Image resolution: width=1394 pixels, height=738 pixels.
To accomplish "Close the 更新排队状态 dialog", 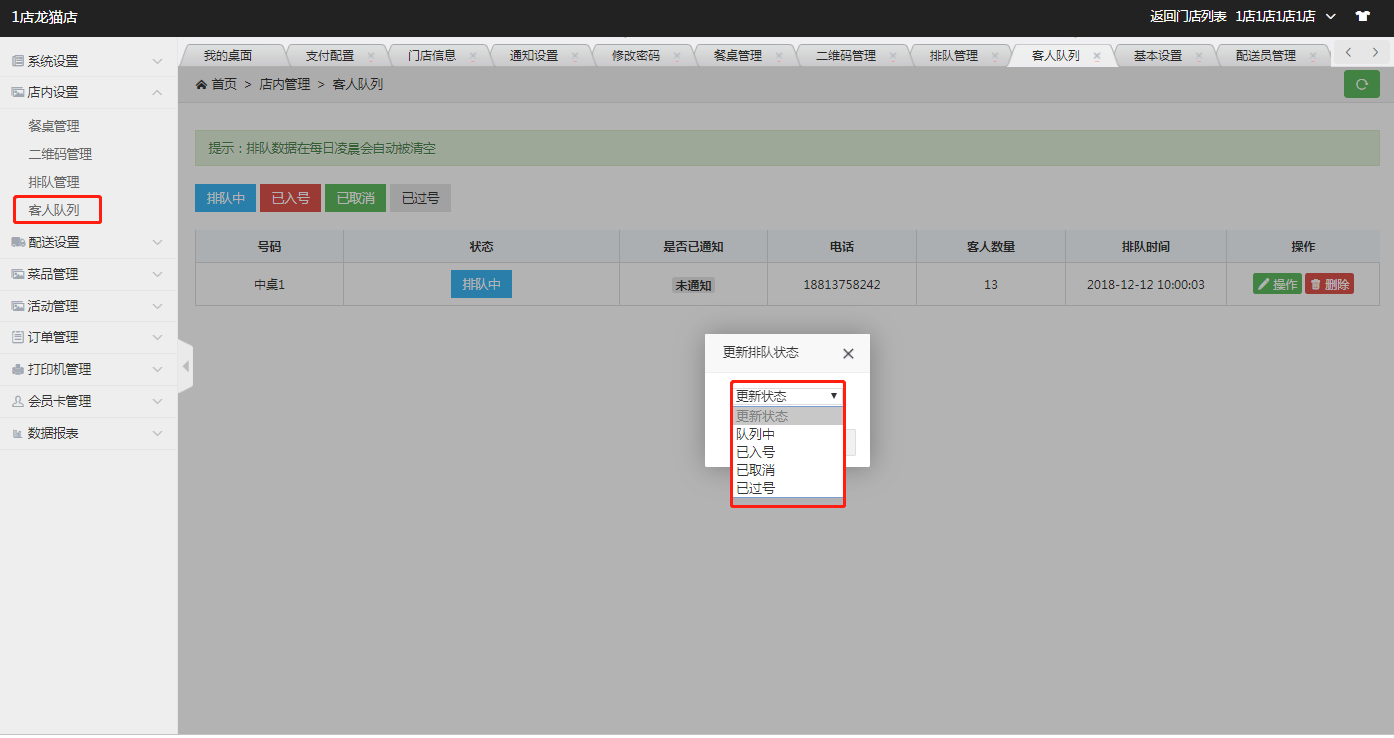I will pos(848,353).
